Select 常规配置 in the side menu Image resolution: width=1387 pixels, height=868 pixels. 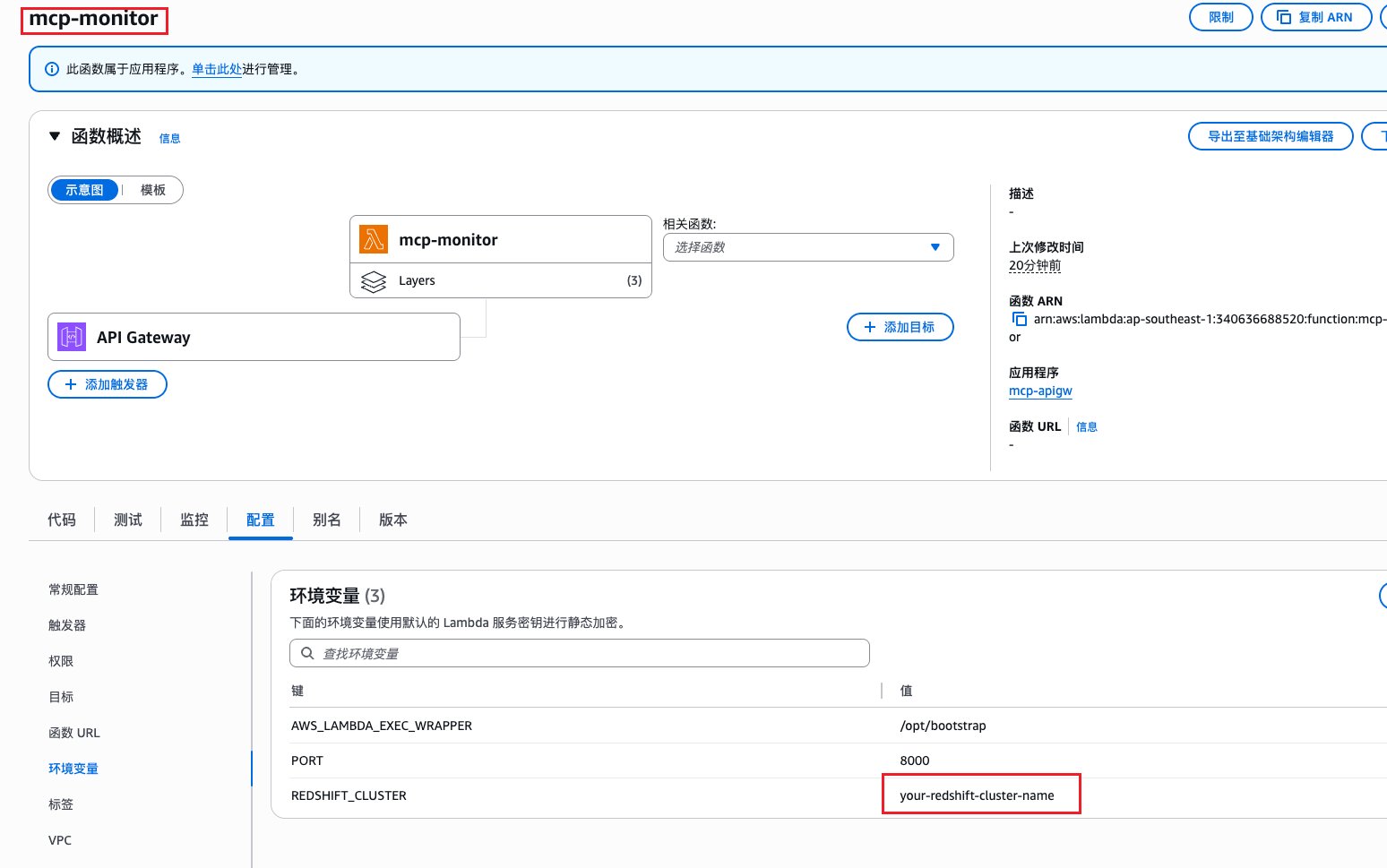pyautogui.click(x=73, y=589)
